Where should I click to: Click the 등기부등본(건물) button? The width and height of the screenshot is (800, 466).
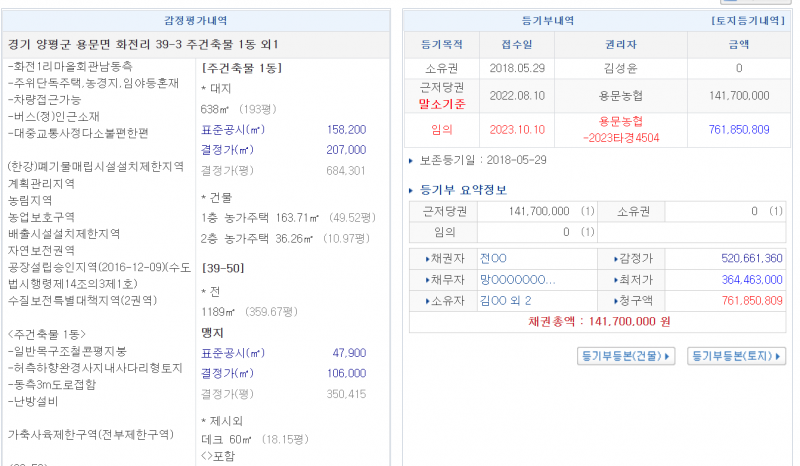627,356
